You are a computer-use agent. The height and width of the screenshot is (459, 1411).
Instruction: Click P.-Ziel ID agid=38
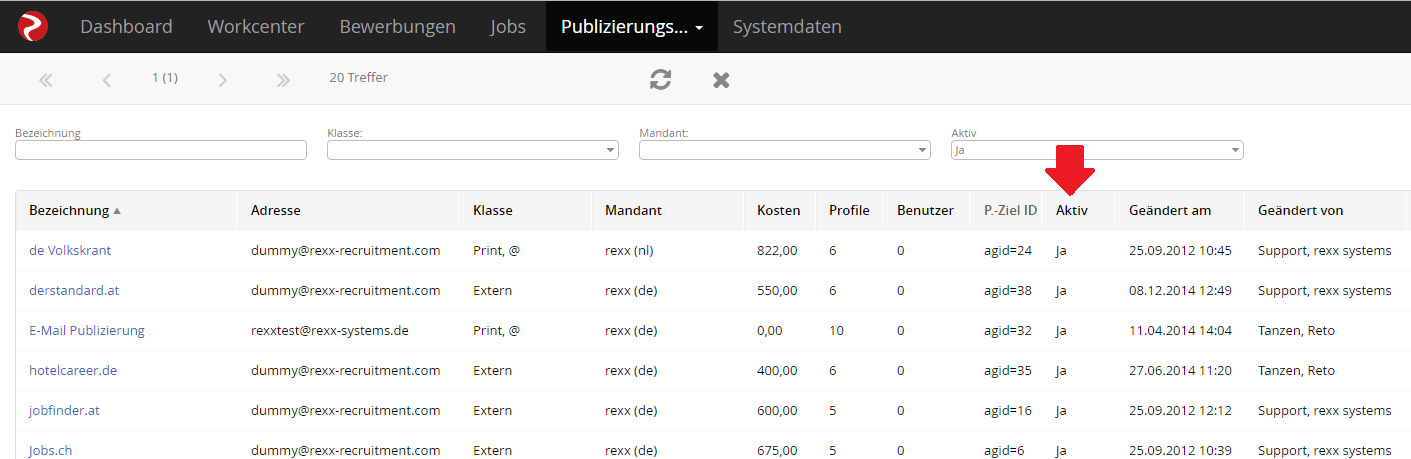pyautogui.click(x=1008, y=290)
